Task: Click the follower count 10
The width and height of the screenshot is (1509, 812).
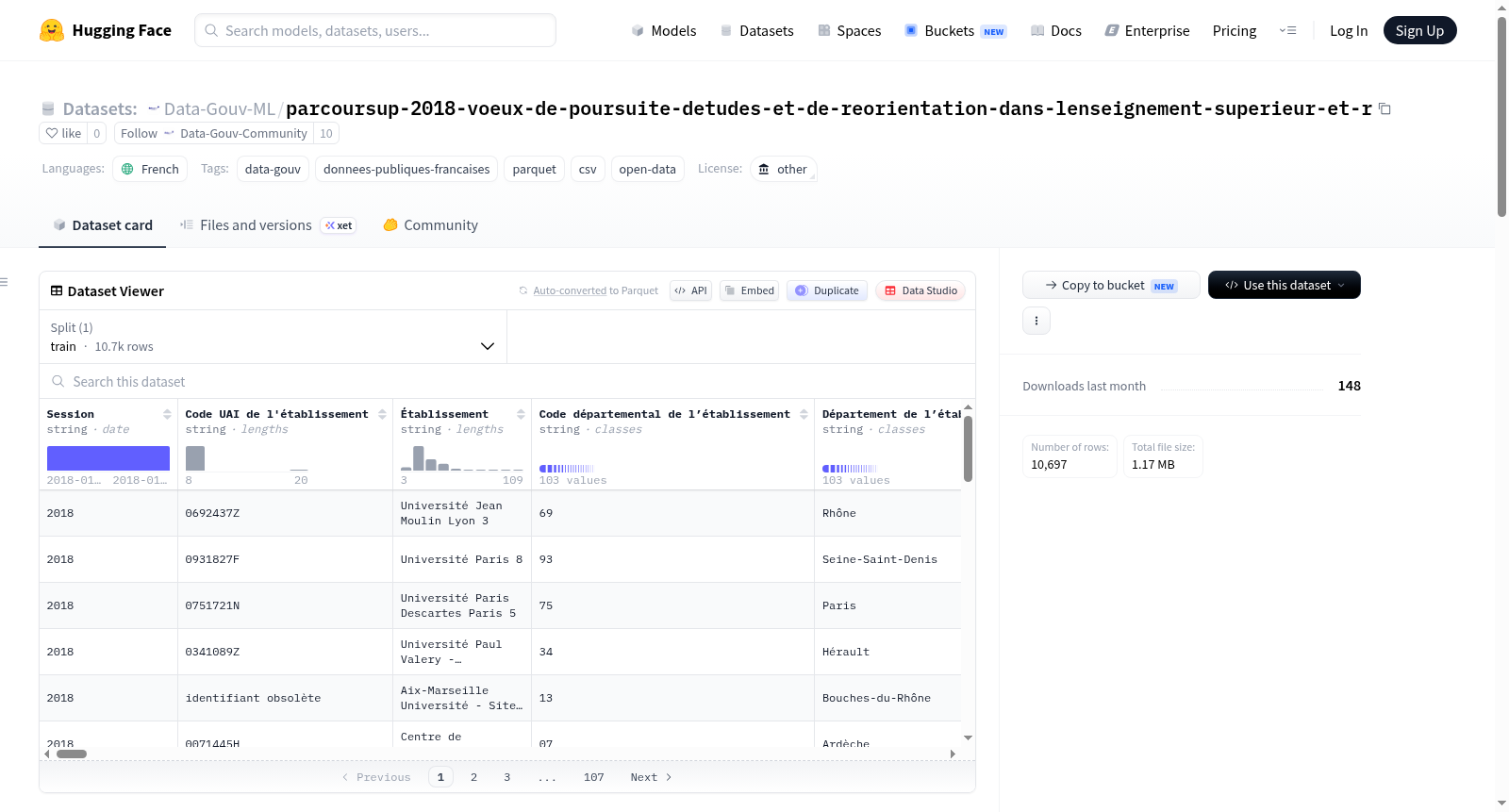Action: 326,133
